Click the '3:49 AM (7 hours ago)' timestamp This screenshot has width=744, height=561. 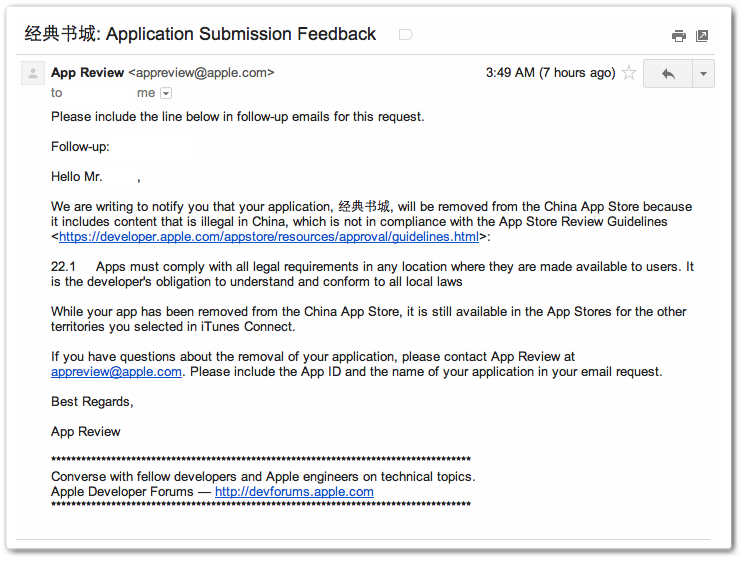(550, 73)
